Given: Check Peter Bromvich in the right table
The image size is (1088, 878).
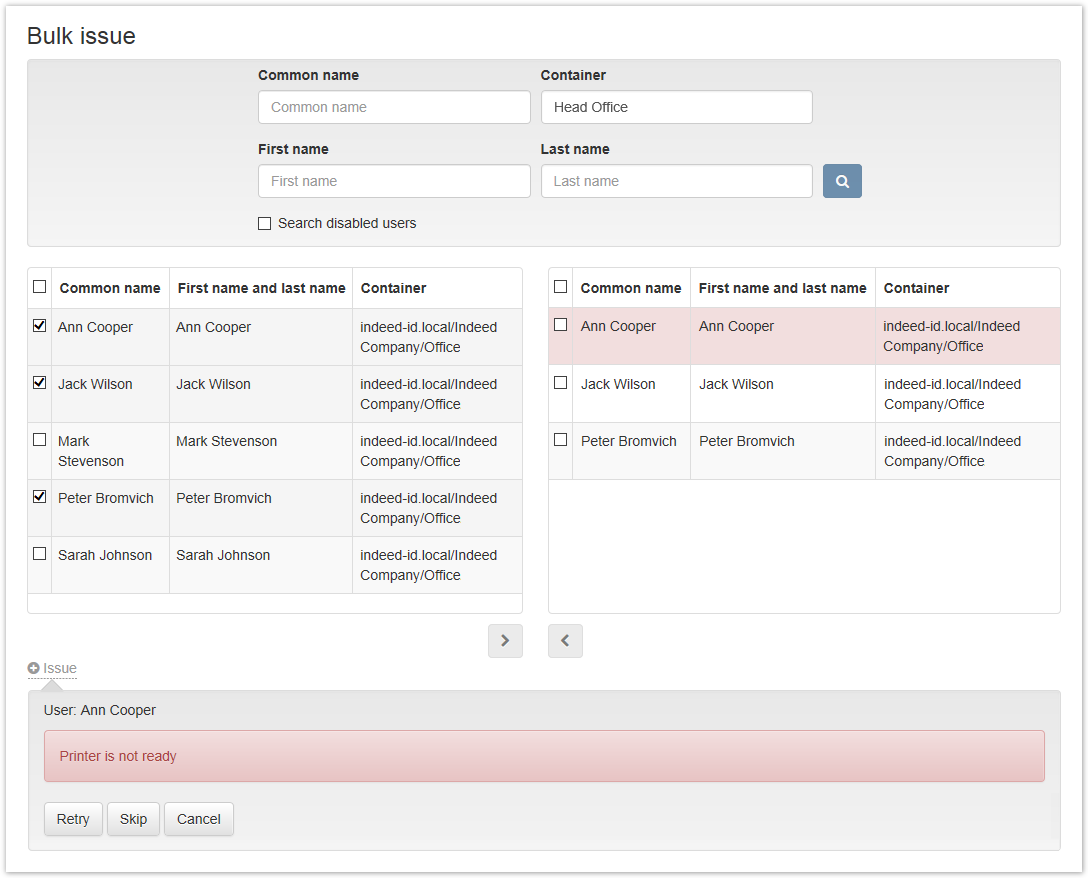Looking at the screenshot, I should point(561,440).
